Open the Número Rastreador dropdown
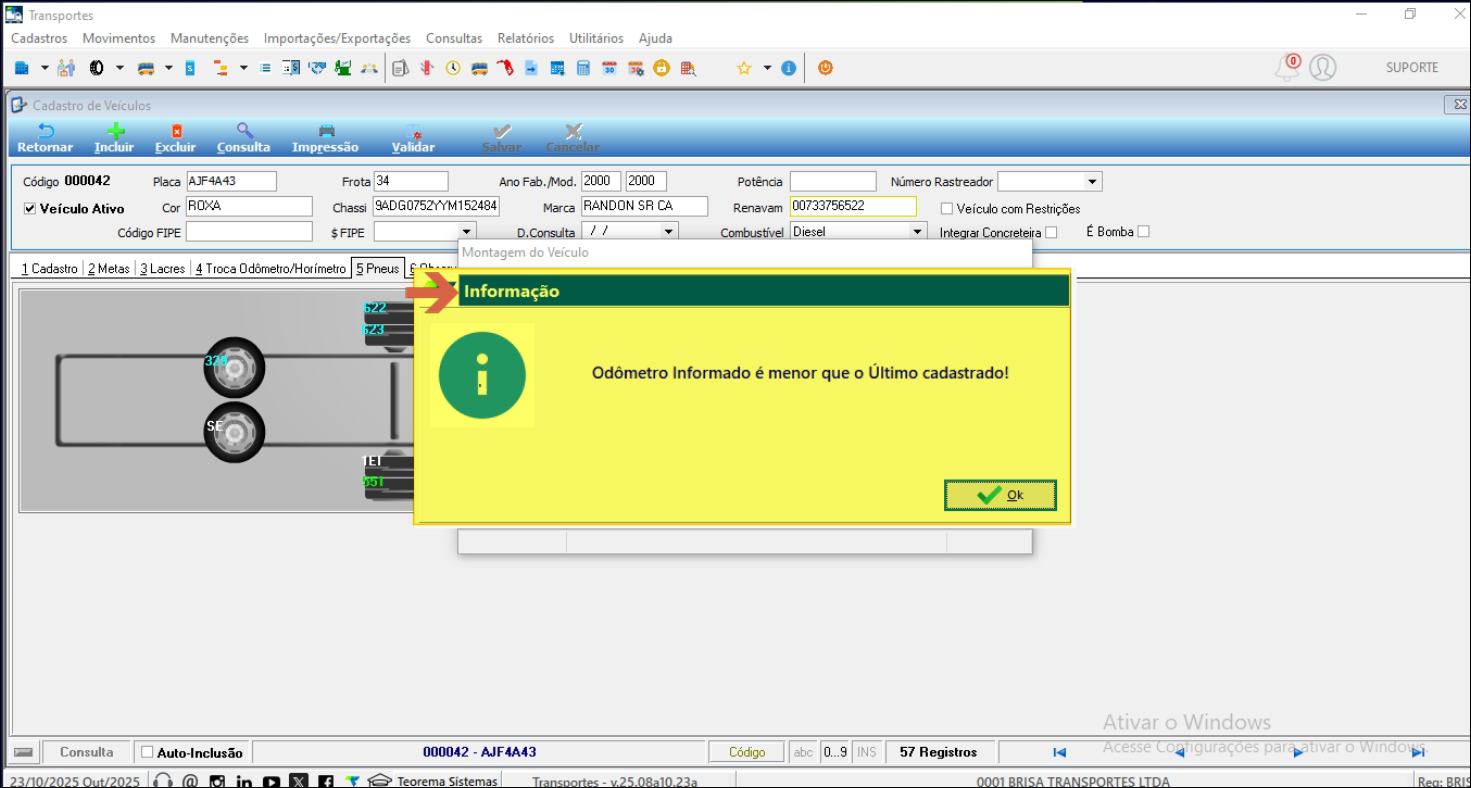Image resolution: width=1471 pixels, height=788 pixels. pyautogui.click(x=1091, y=182)
